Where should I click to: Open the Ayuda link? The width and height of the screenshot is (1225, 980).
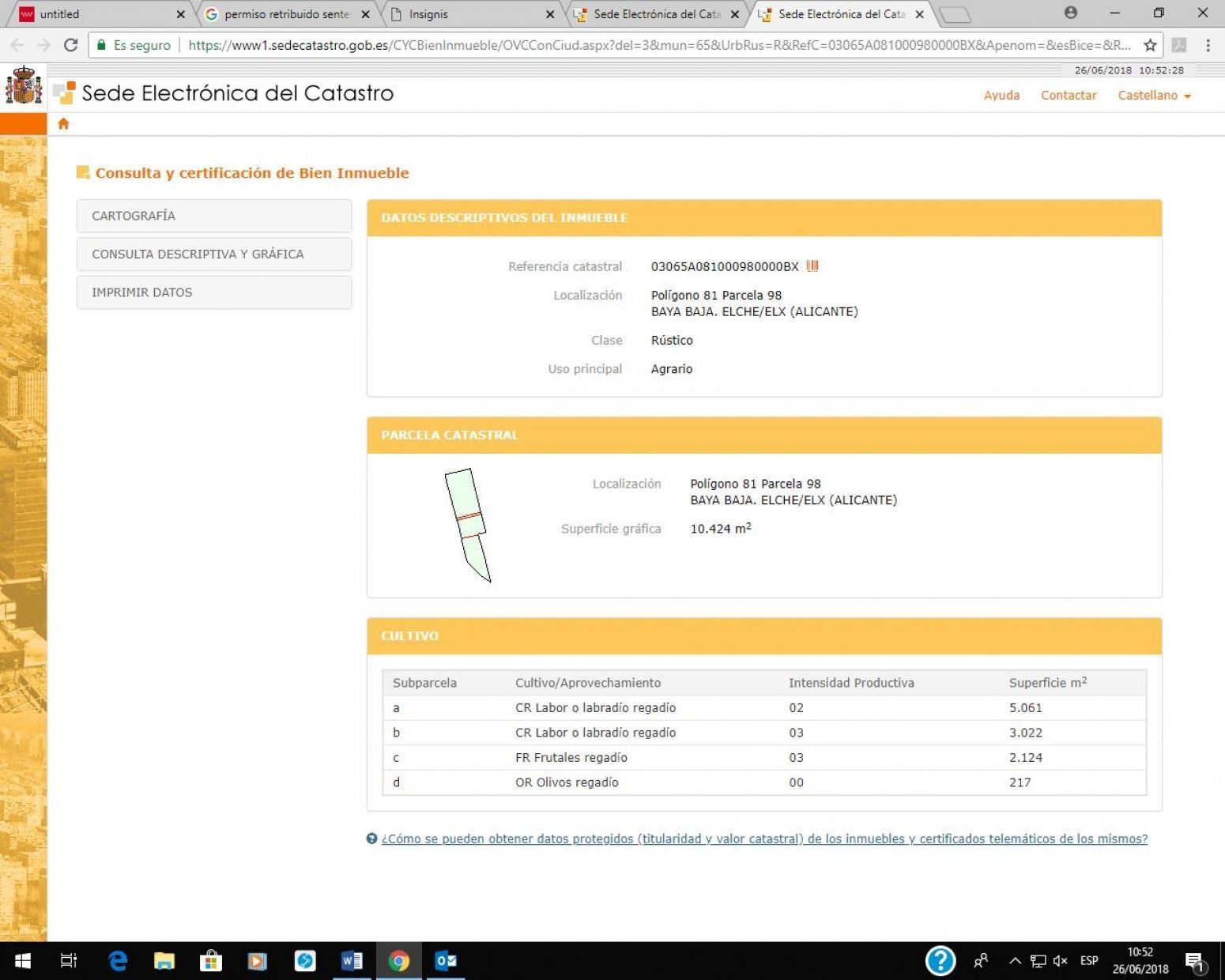(x=1001, y=95)
